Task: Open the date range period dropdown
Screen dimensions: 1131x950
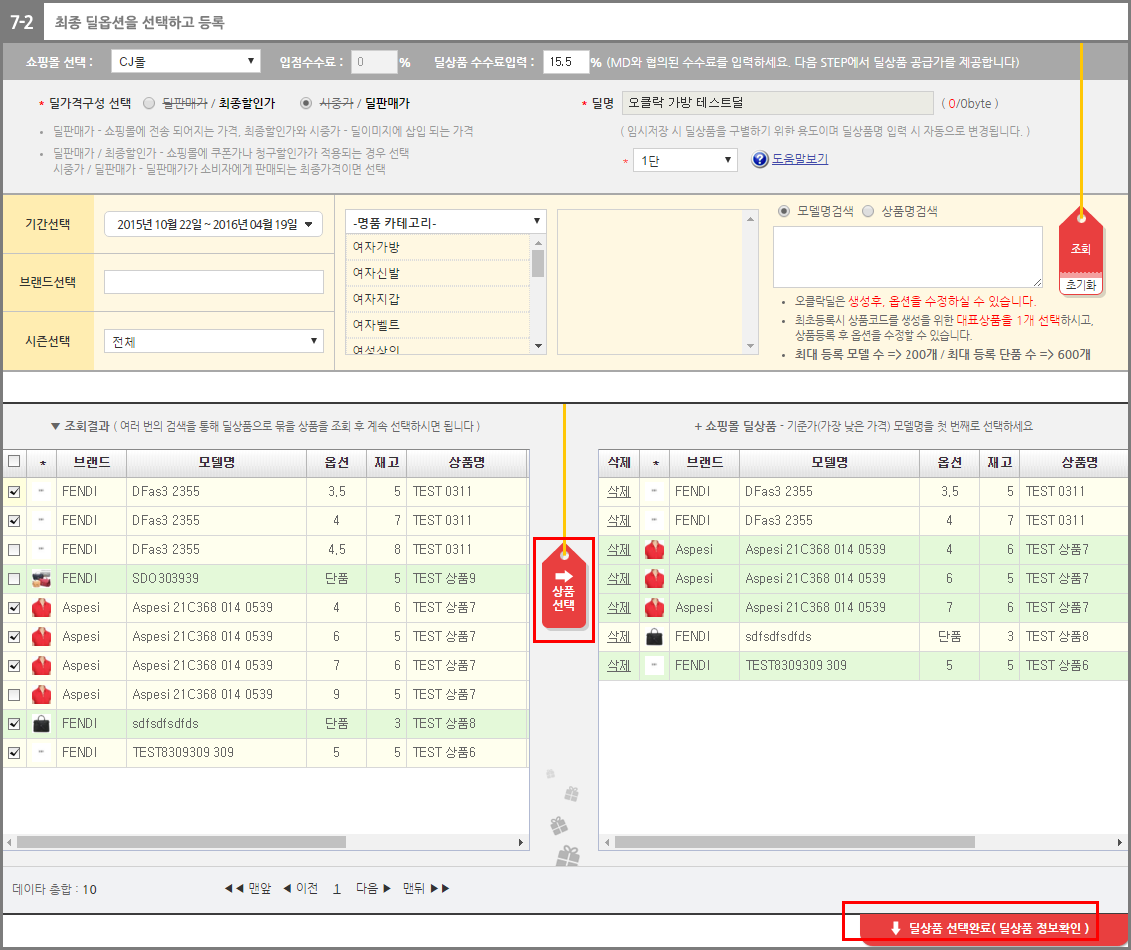Action: tap(214, 225)
